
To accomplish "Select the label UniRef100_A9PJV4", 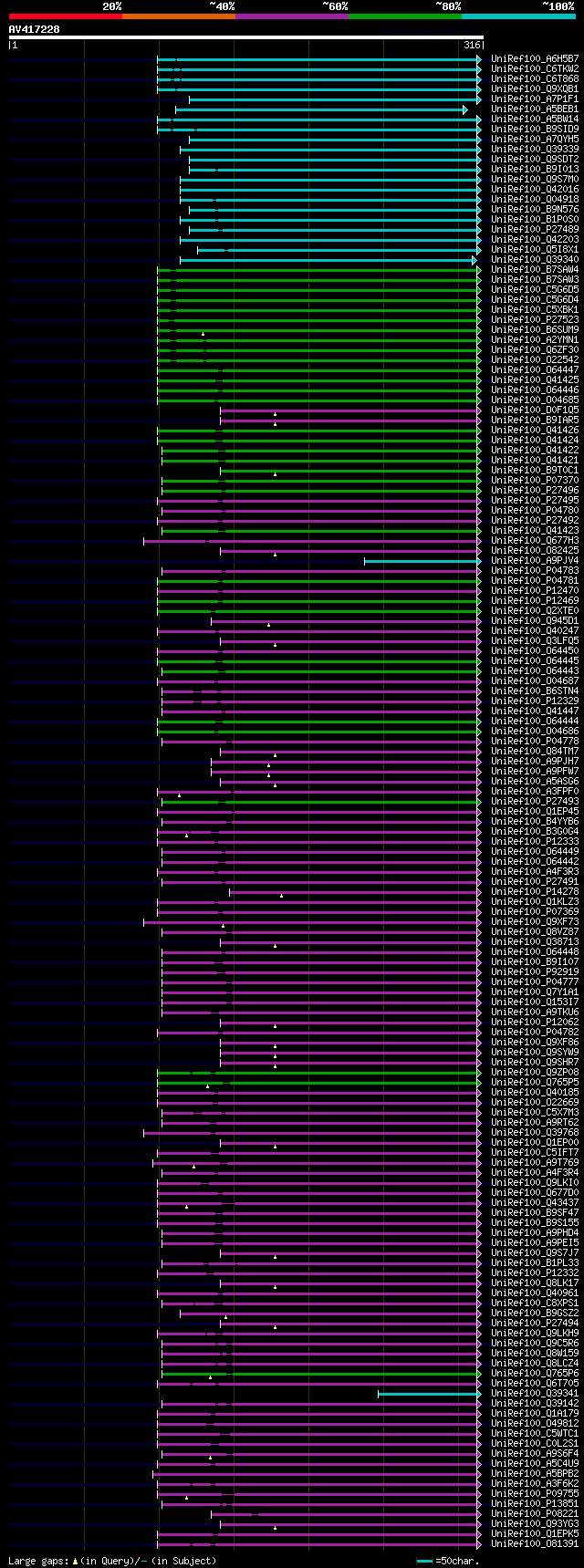I will pyautogui.click(x=535, y=560).
